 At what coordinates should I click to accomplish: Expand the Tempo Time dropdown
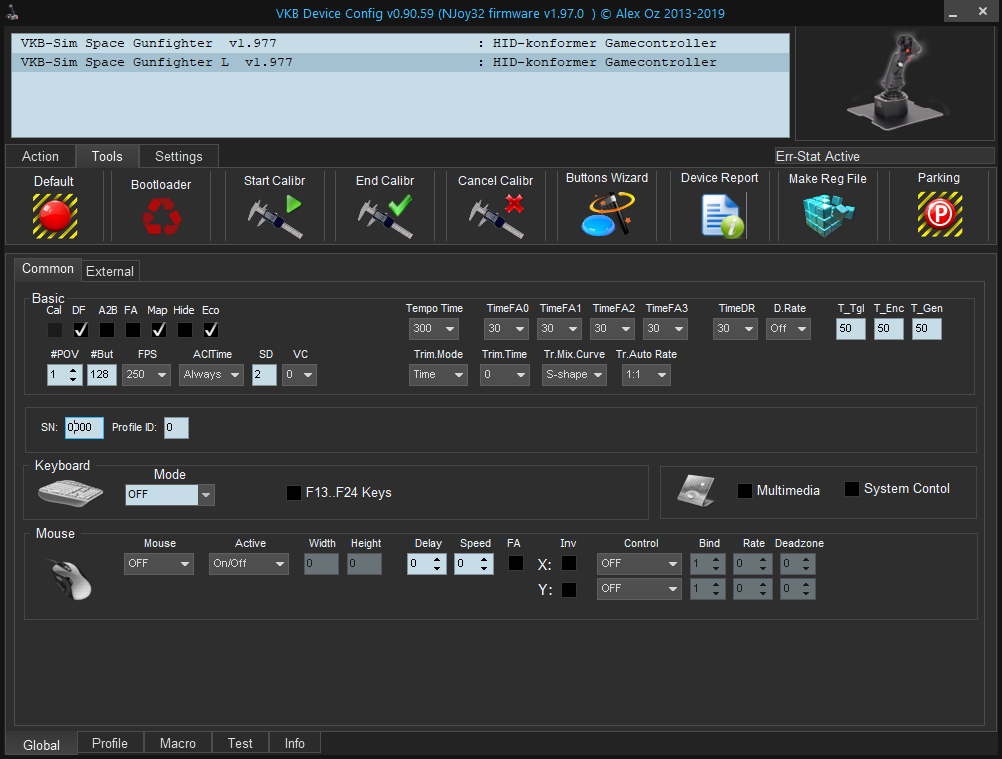click(x=433, y=328)
